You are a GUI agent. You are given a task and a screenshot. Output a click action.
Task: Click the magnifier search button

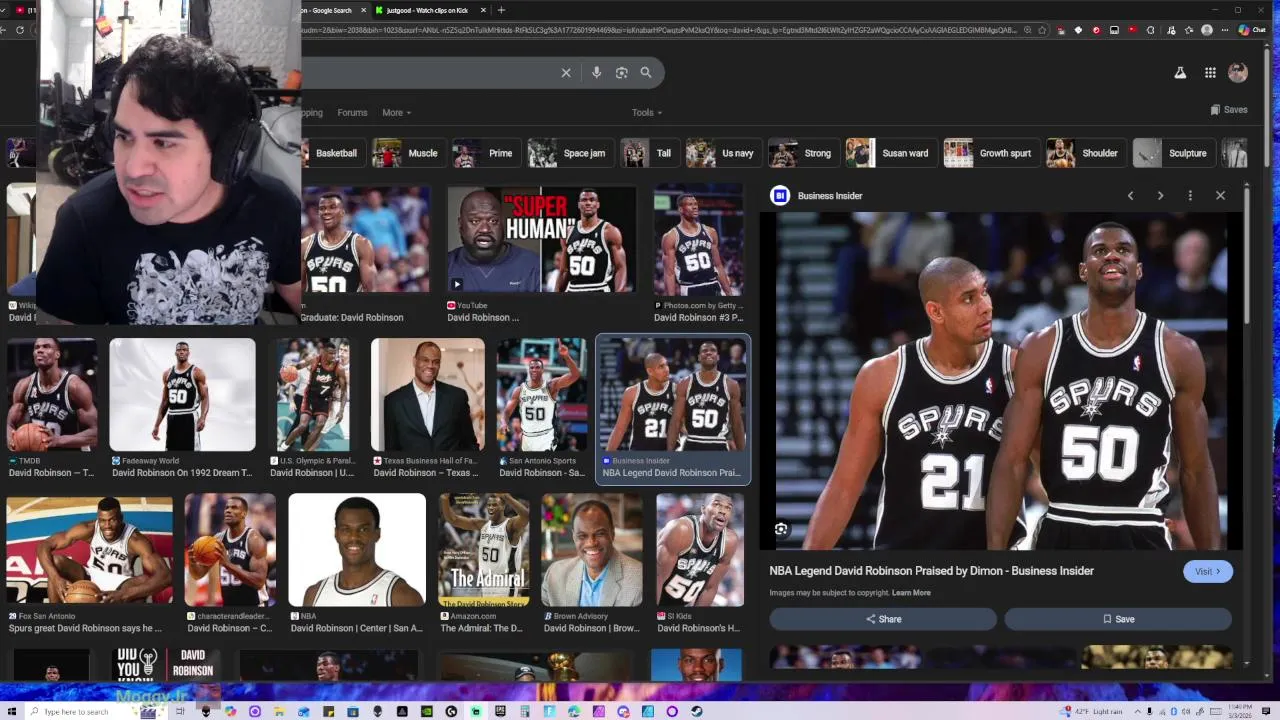pos(646,73)
